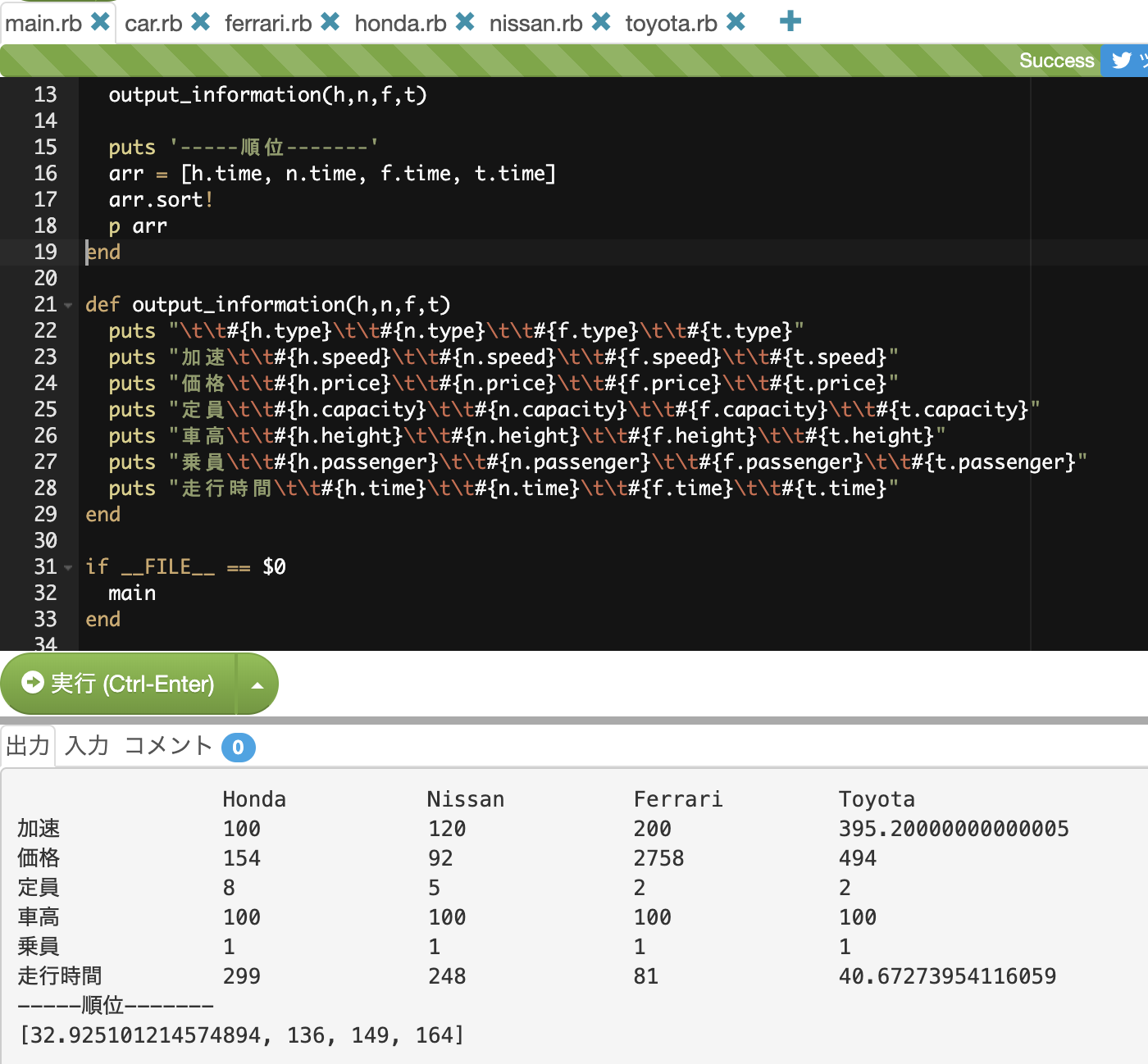Click the Ferrari header in output
Viewport: 1148px width, 1064px height.
coord(678,799)
